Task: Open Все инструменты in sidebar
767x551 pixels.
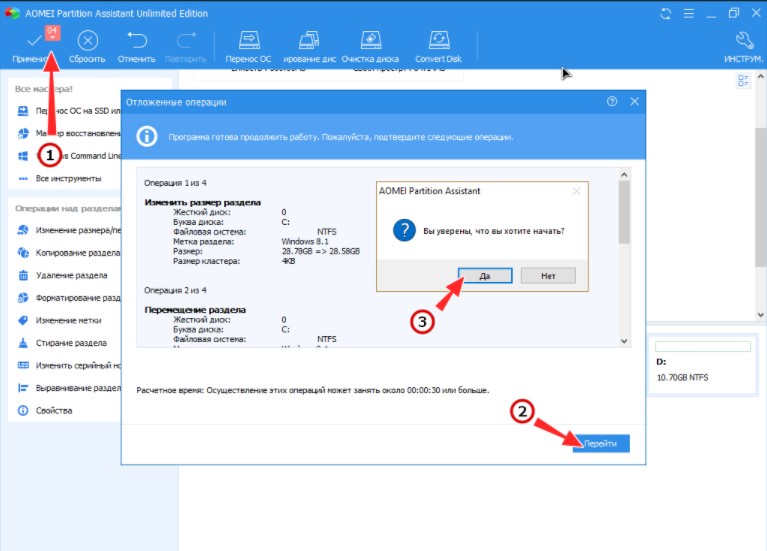Action: (x=59, y=178)
